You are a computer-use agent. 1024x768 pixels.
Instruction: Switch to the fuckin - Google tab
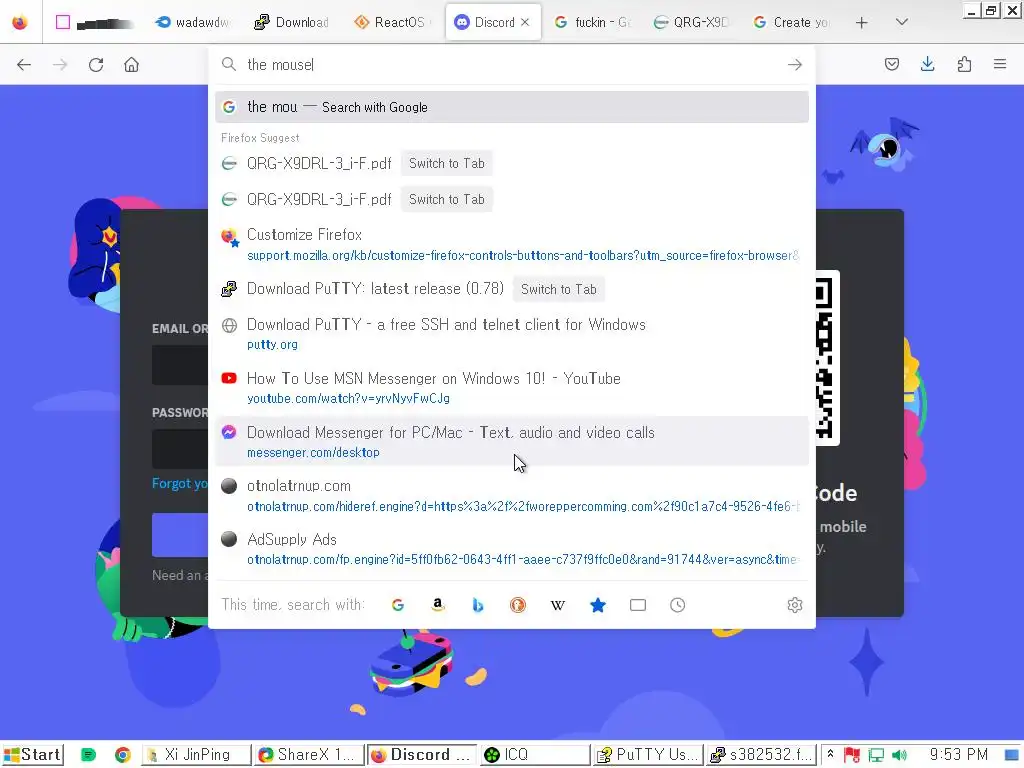point(592,22)
